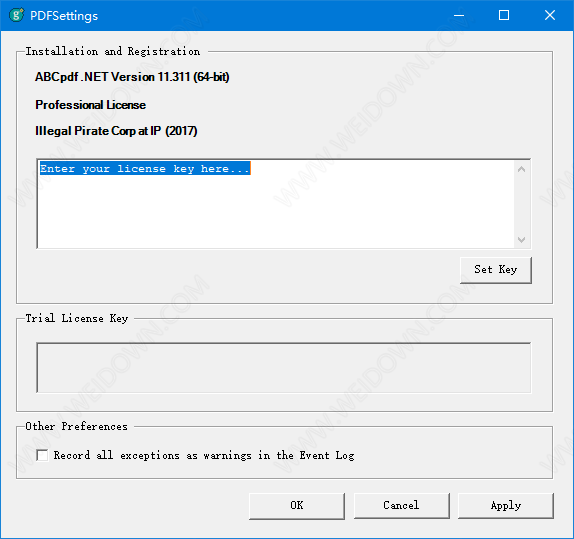Close the PDFSettings window
Viewport: 574px width, 539px height.
[x=550, y=15]
